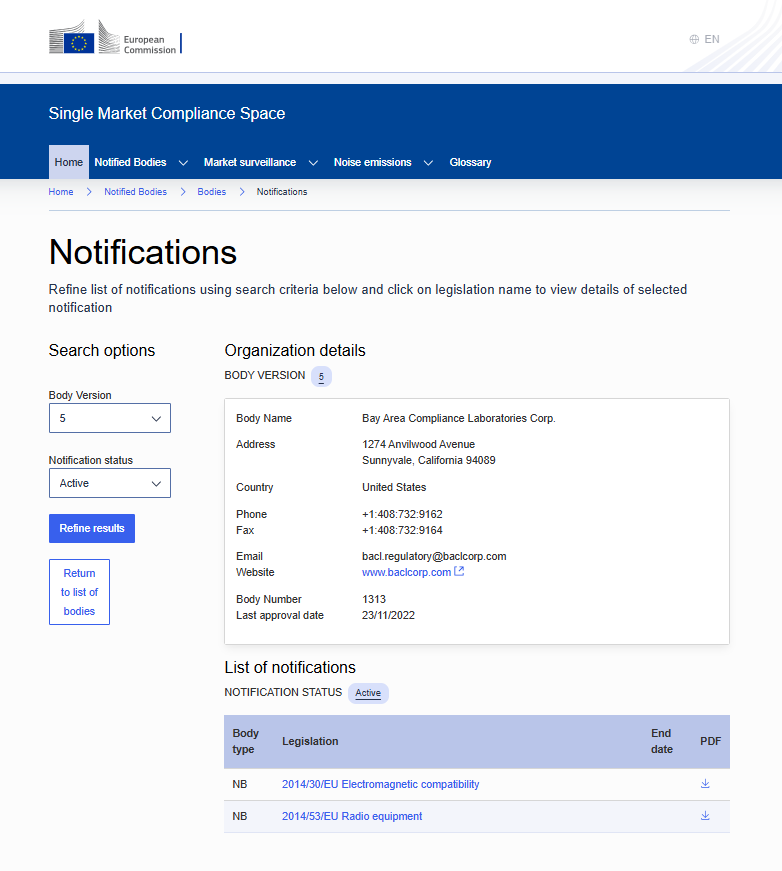
Task: Open 2014/30/EU Electromagnetic compatibility legislation
Action: pyautogui.click(x=380, y=784)
